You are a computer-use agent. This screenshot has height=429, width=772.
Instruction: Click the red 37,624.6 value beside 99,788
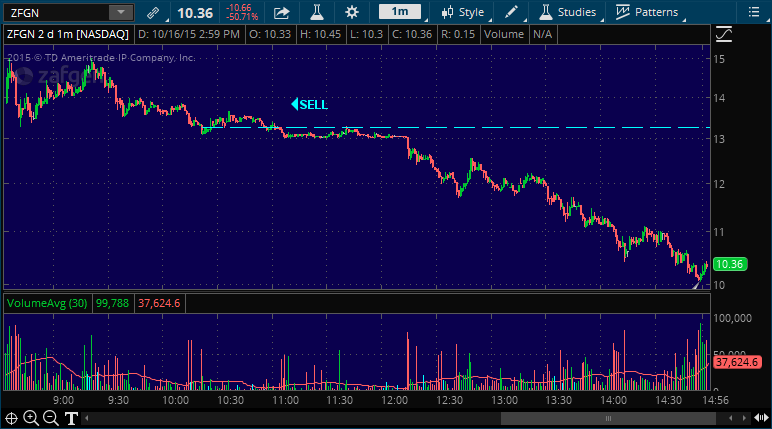159,303
